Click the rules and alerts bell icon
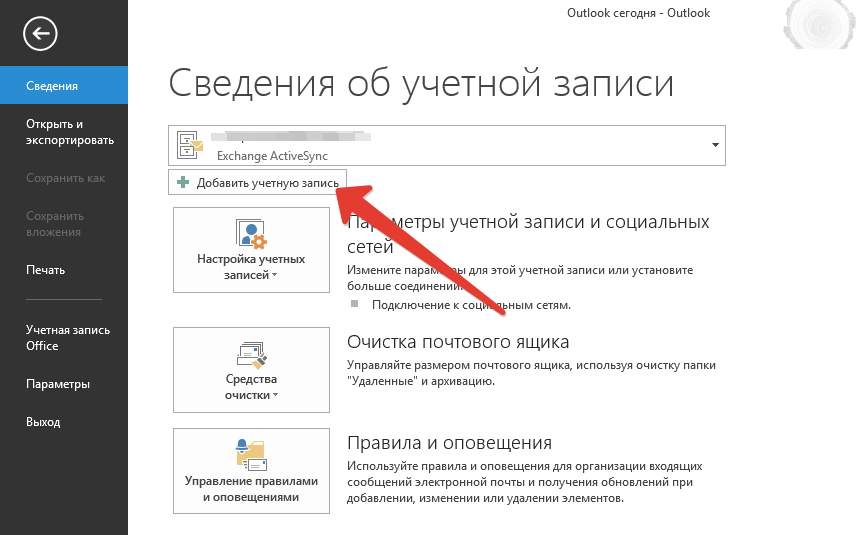Image resolution: width=861 pixels, height=535 pixels. (x=251, y=455)
